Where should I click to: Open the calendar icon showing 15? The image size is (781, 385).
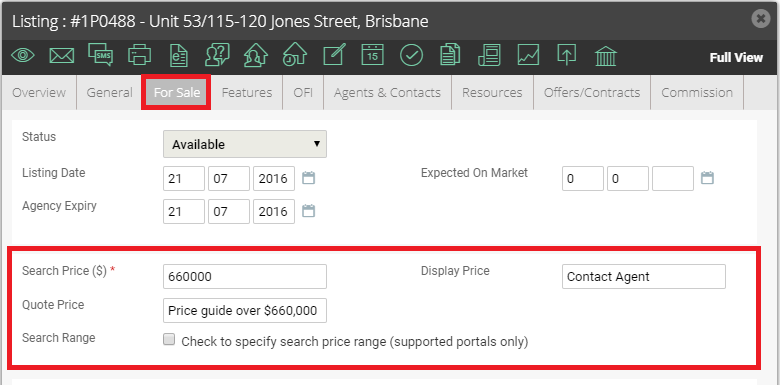click(x=373, y=55)
